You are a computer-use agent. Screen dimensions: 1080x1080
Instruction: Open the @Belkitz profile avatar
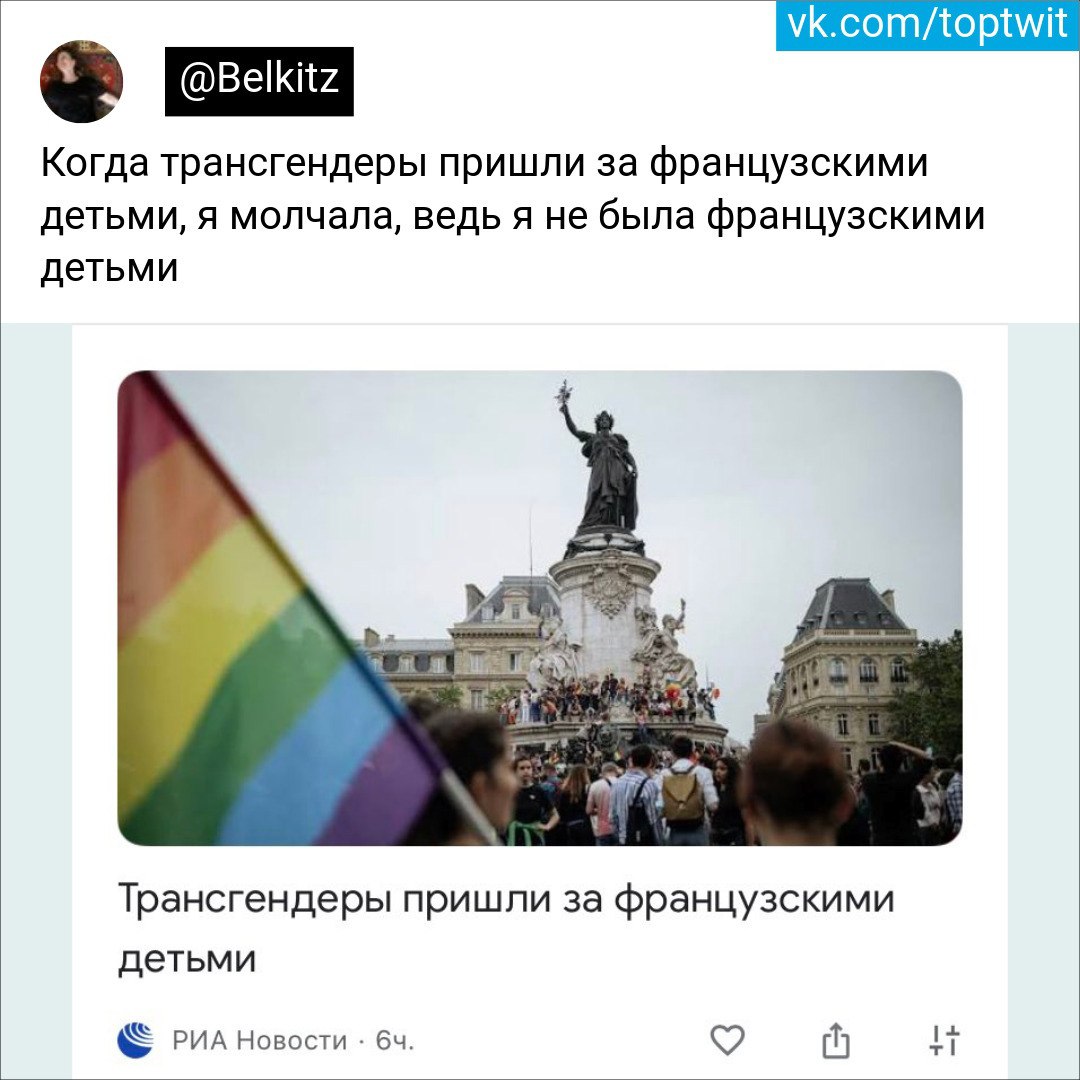(x=81, y=81)
